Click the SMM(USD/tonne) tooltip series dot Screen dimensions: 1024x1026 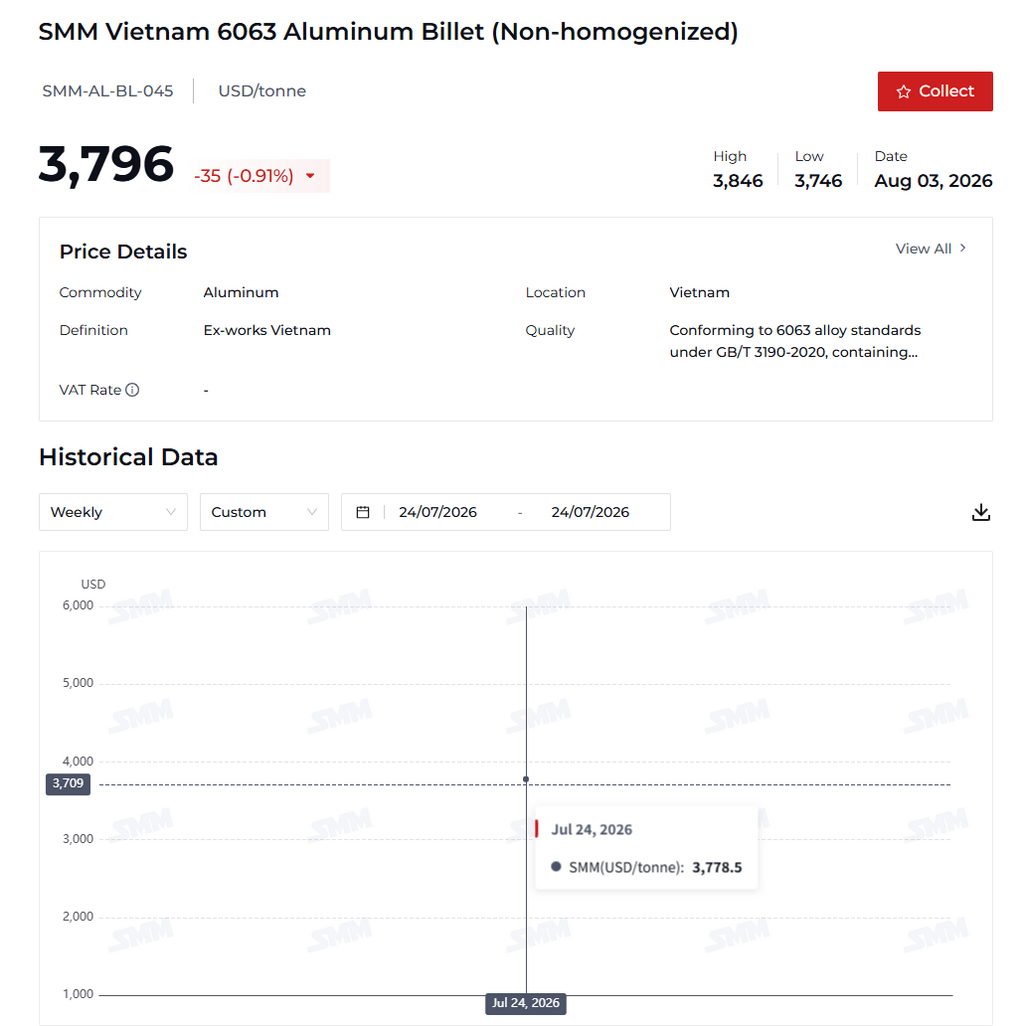(556, 866)
